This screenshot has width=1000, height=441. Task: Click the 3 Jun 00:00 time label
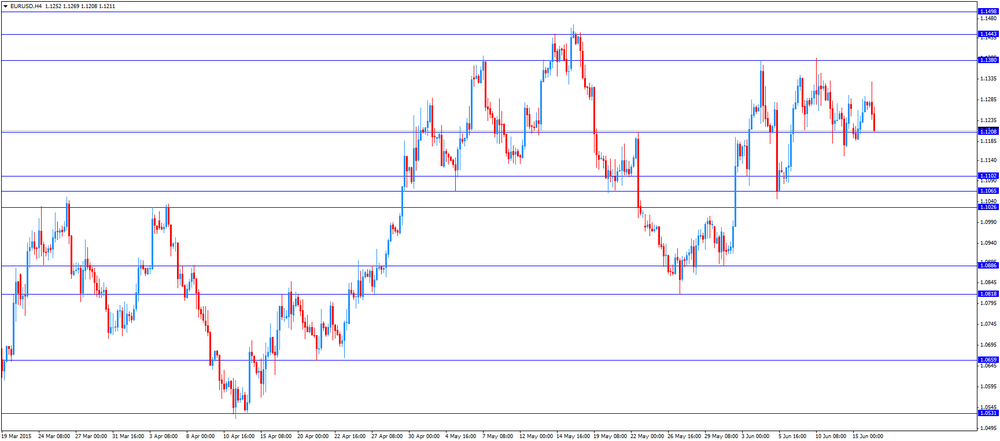[x=757, y=437]
